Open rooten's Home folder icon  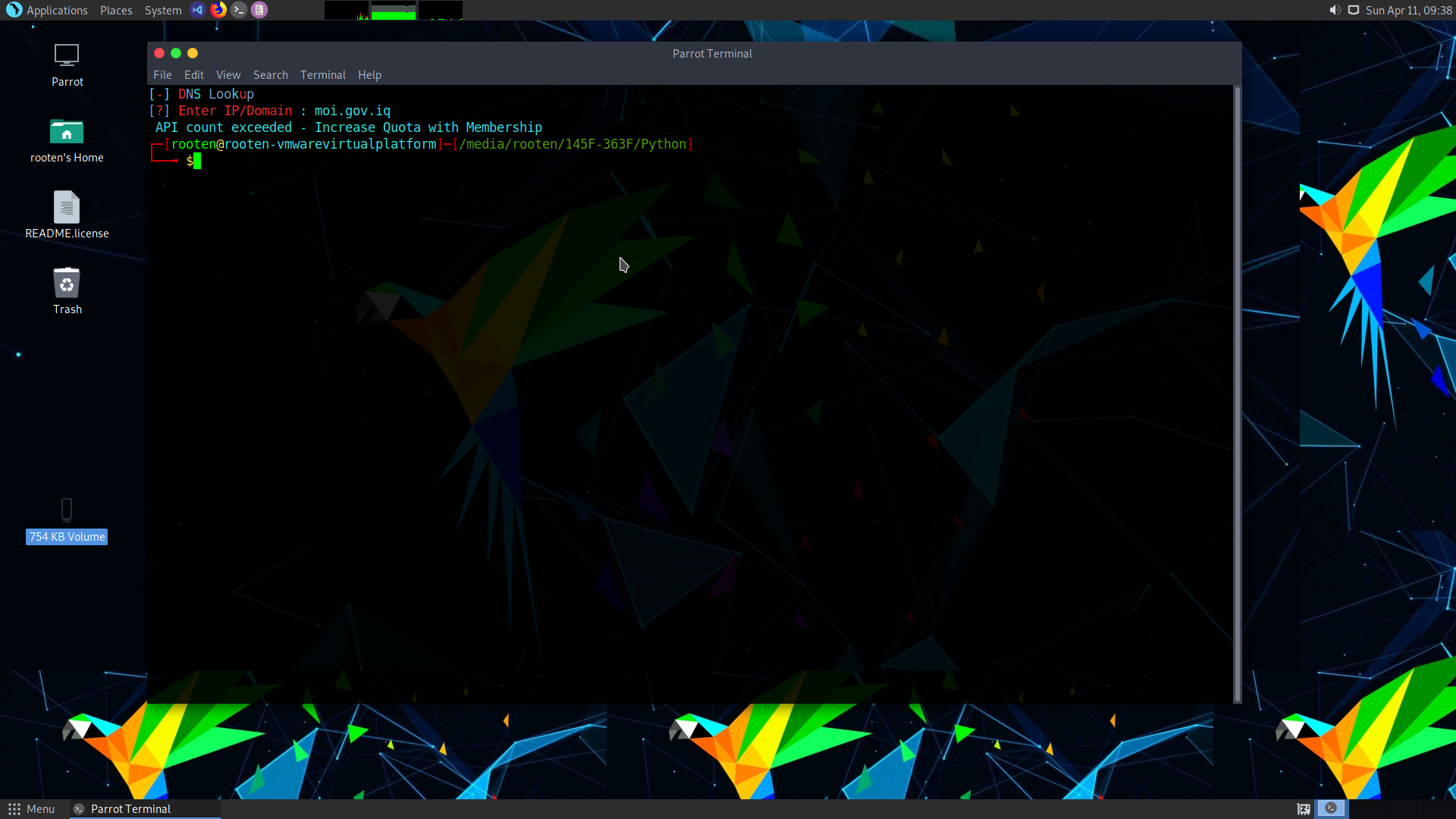67,132
